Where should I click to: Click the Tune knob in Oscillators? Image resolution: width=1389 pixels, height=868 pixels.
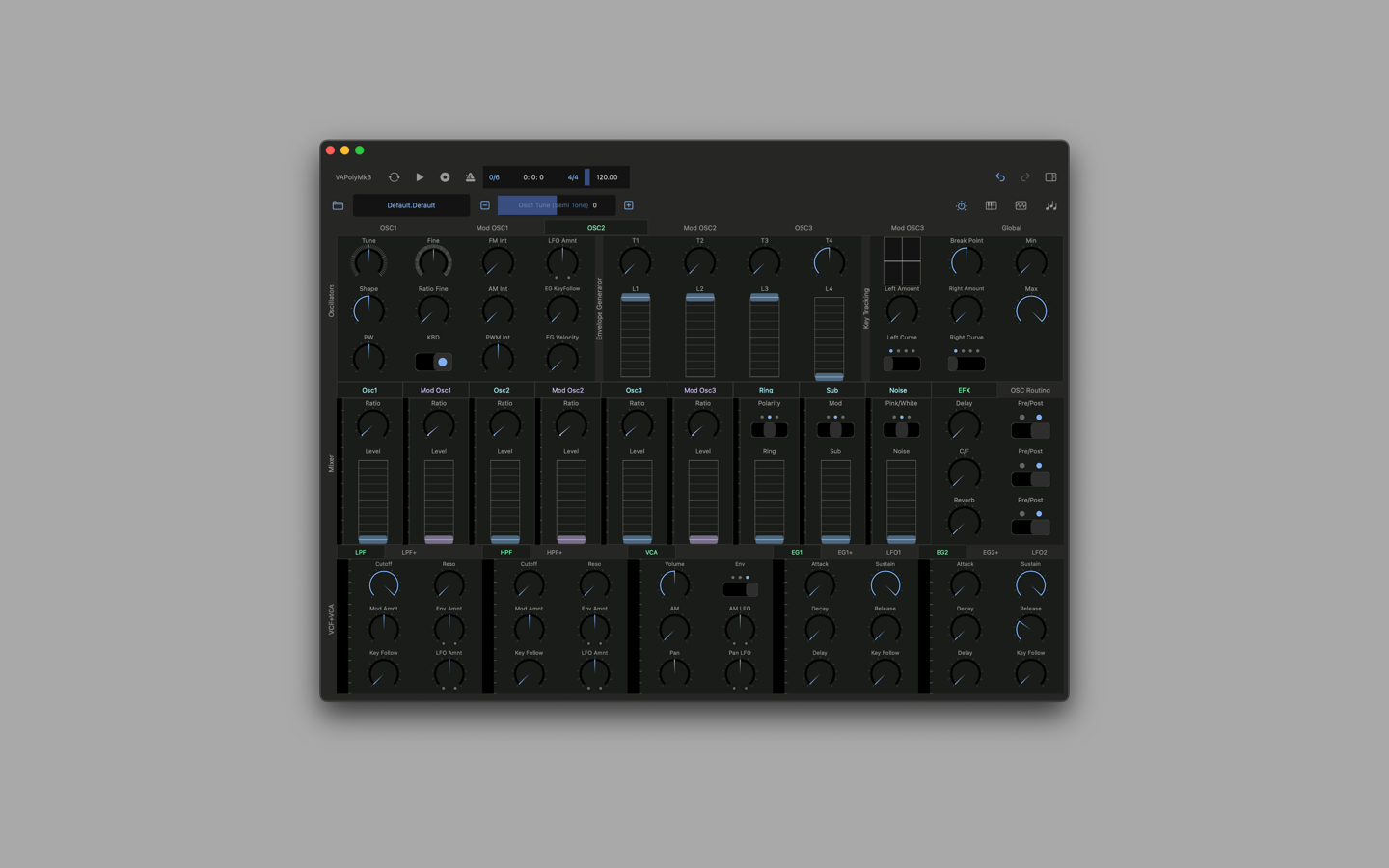[368, 261]
